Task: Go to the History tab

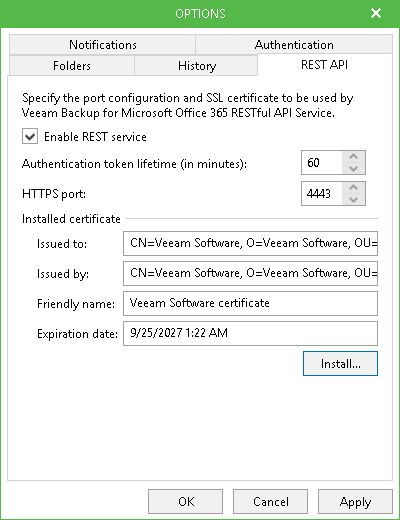Action: pyautogui.click(x=196, y=65)
